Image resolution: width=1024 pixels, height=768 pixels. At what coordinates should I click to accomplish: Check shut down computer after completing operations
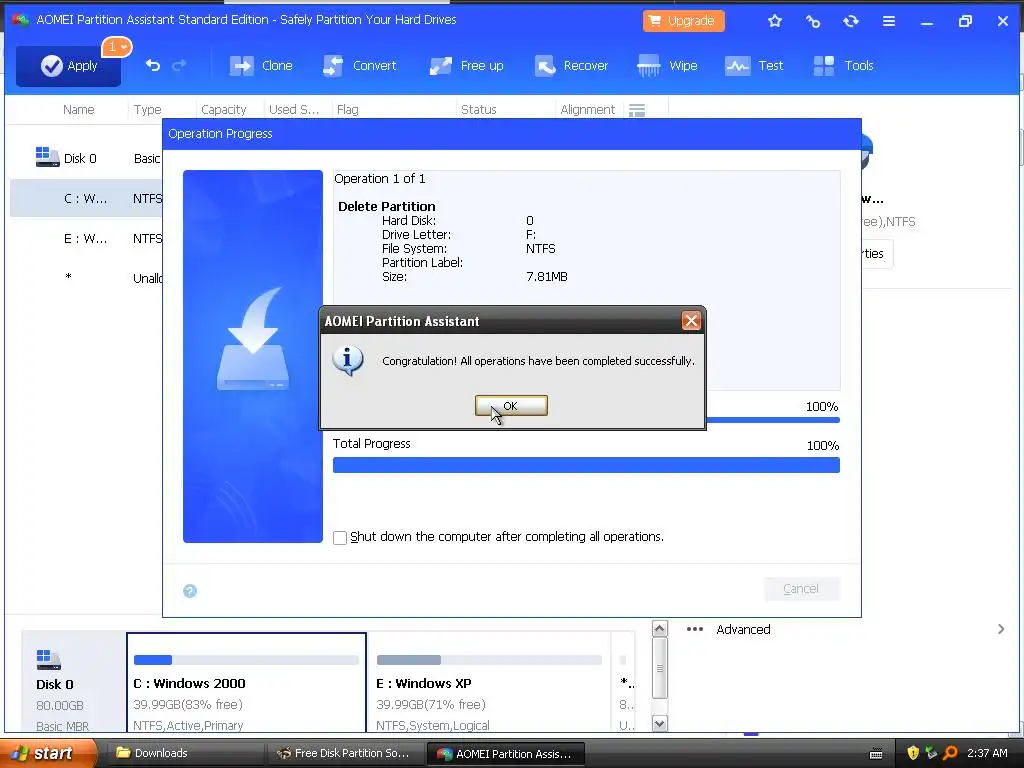click(x=340, y=537)
